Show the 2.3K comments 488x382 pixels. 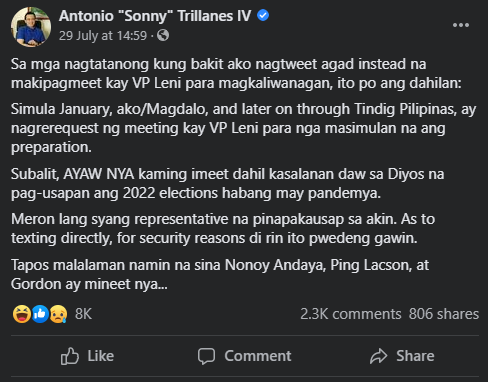click(x=351, y=314)
